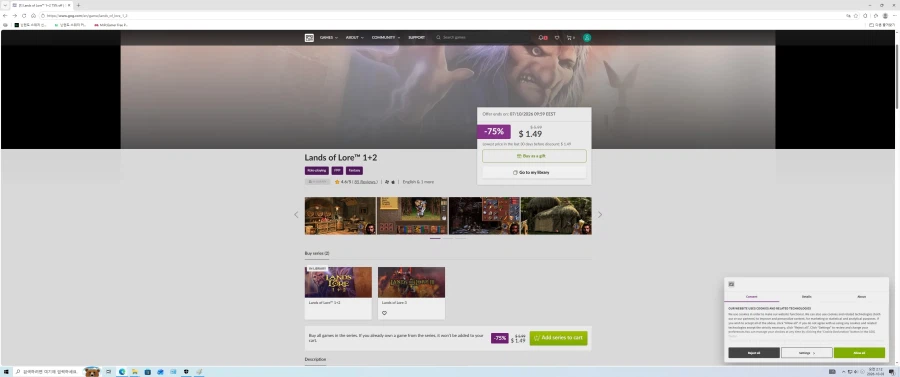Viewport: 900px width, 377px height.
Task: Open the second screenshot thumbnail
Action: (412, 216)
